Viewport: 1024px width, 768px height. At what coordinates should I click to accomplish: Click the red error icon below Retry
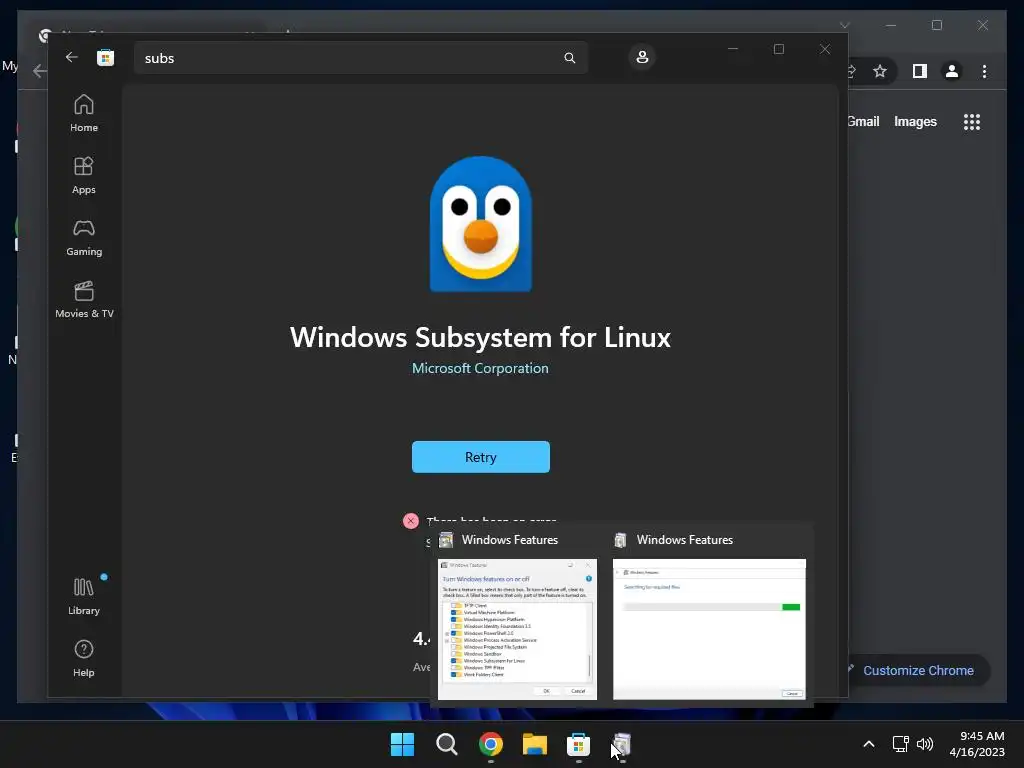(x=411, y=520)
